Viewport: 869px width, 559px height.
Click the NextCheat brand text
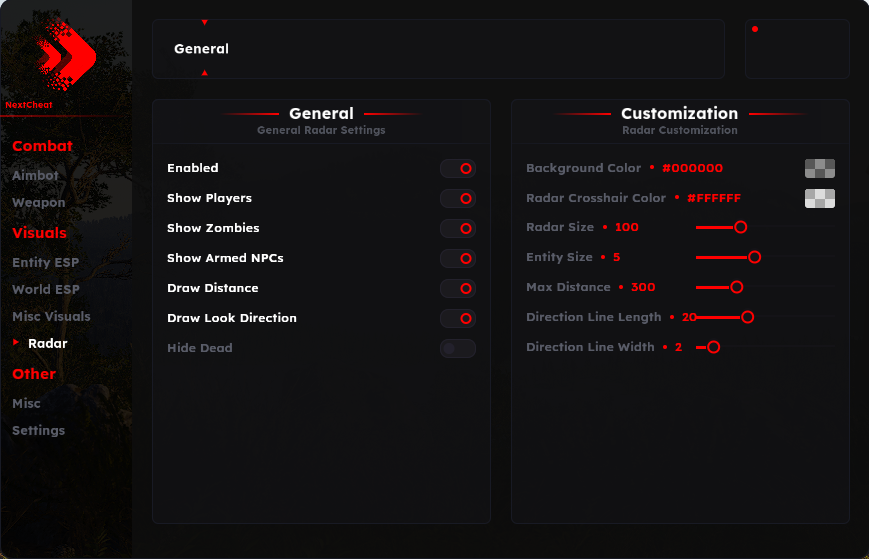pyautogui.click(x=29, y=105)
